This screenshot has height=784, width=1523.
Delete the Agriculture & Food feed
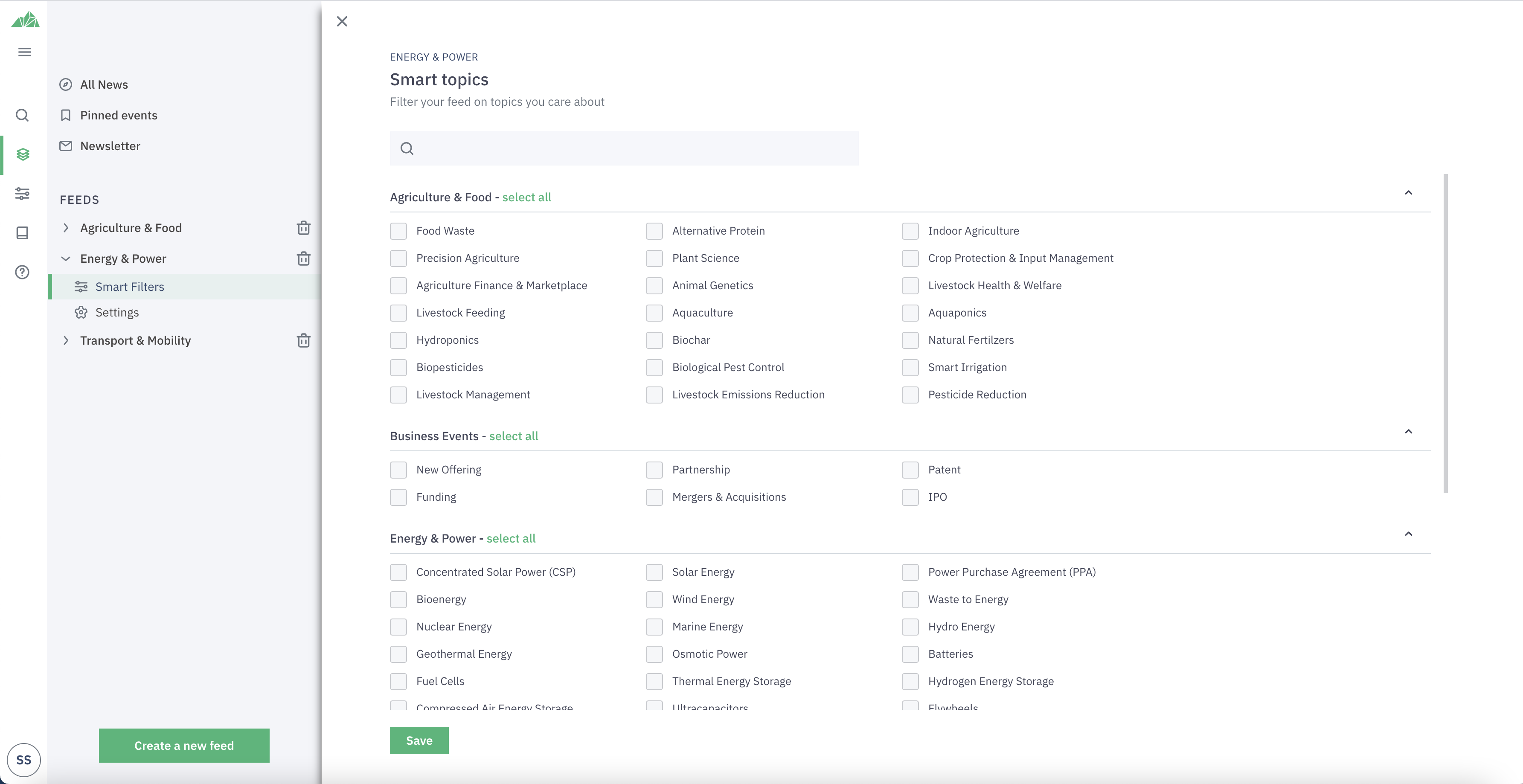click(303, 228)
